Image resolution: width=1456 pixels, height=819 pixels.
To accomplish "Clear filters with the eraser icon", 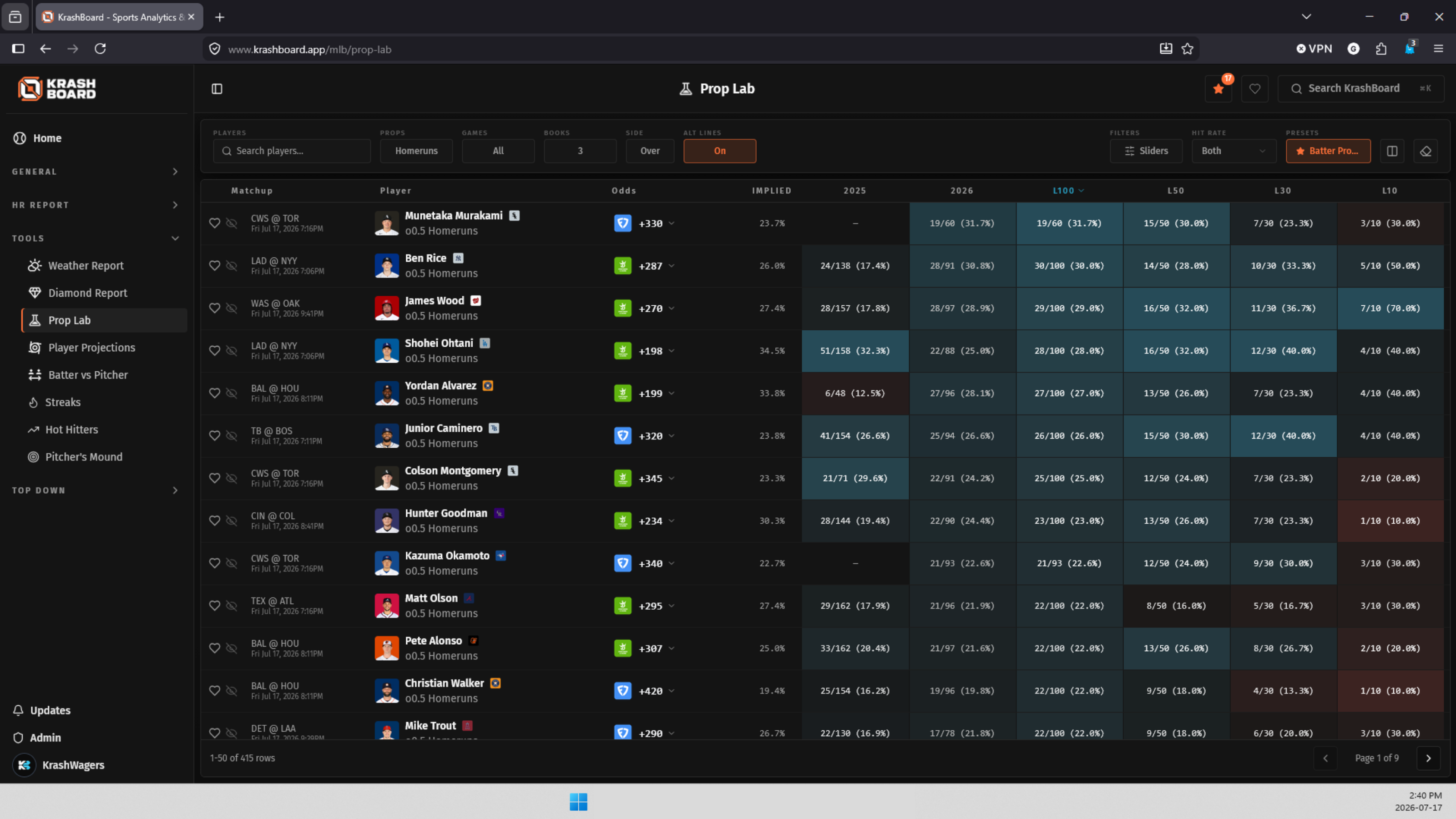I will click(x=1426, y=151).
